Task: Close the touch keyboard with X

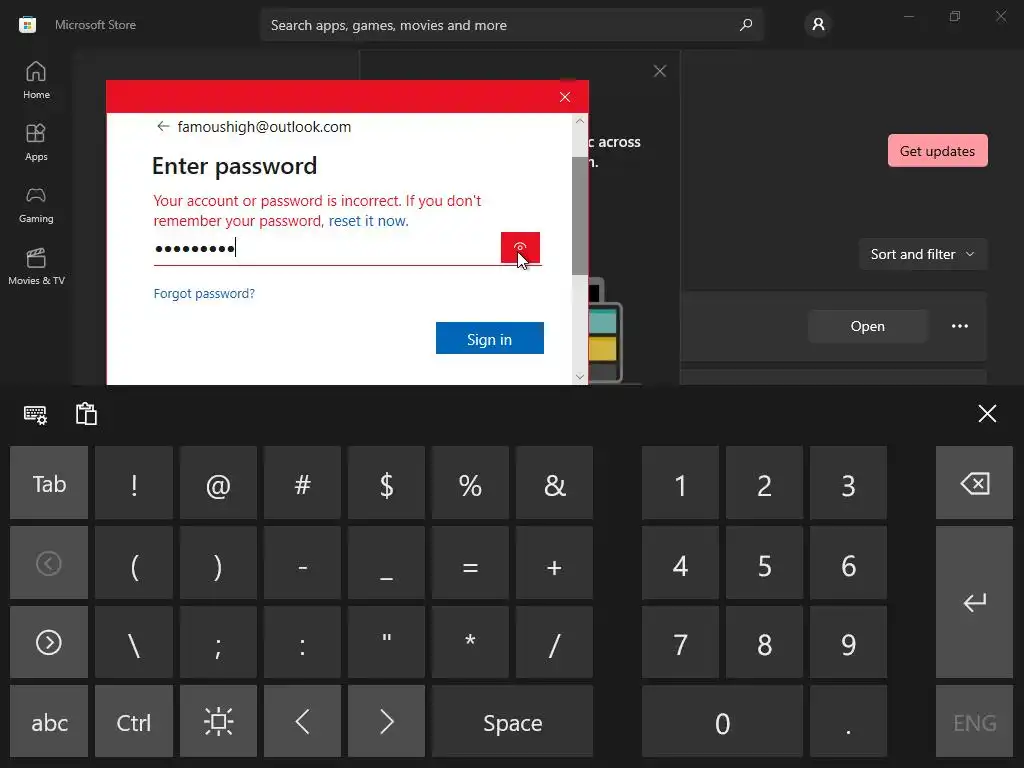Action: 987,413
